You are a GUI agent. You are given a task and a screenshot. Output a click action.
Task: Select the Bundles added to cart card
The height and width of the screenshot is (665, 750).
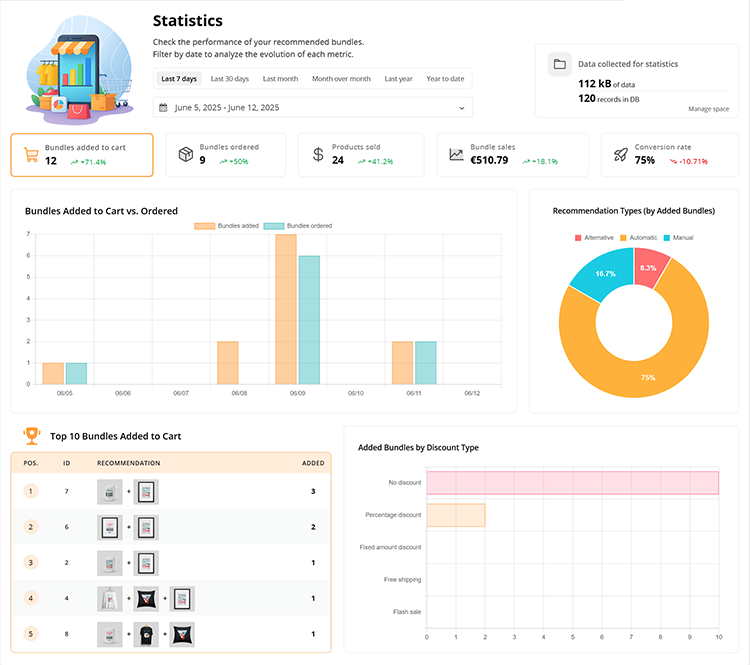(x=82, y=155)
